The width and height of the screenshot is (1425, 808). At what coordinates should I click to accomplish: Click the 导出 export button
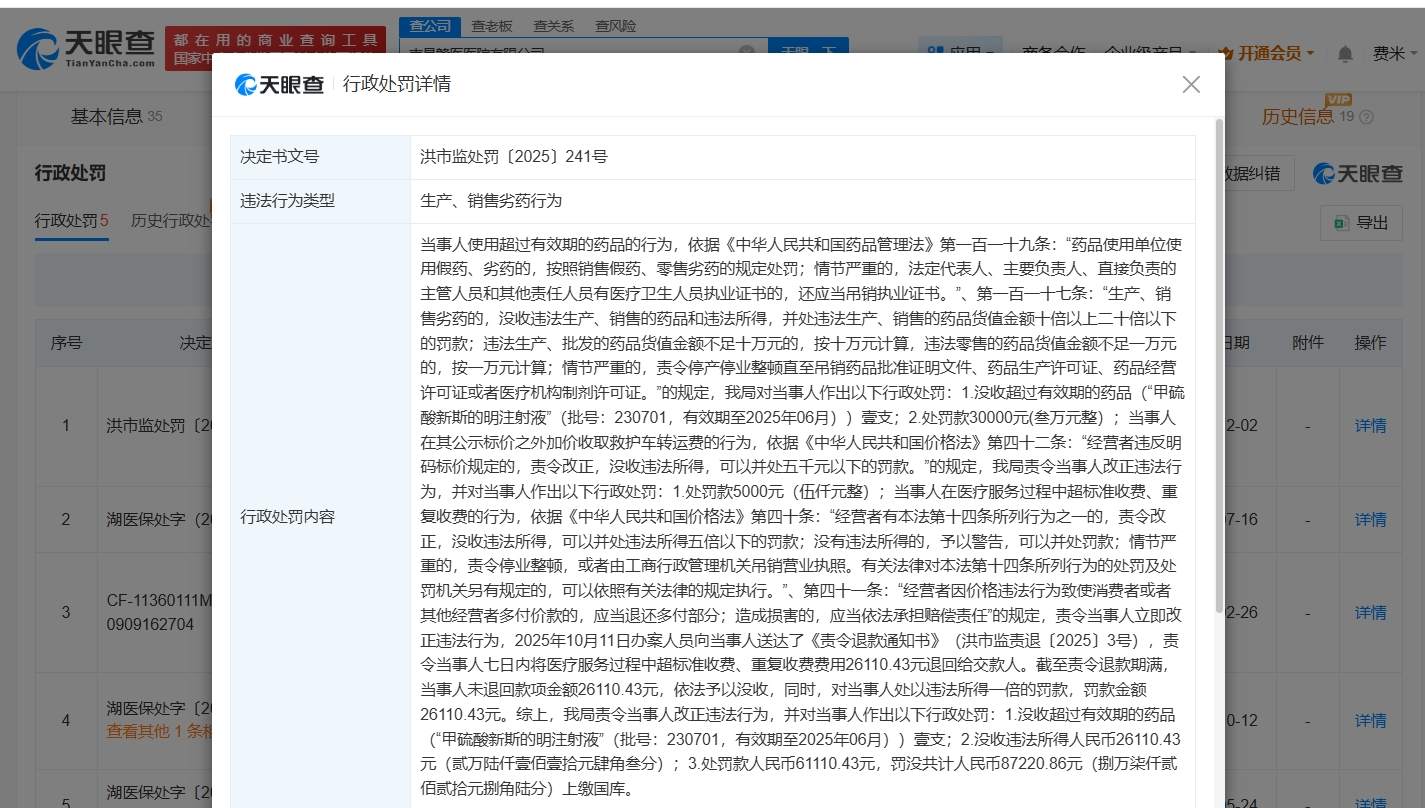pos(1362,223)
